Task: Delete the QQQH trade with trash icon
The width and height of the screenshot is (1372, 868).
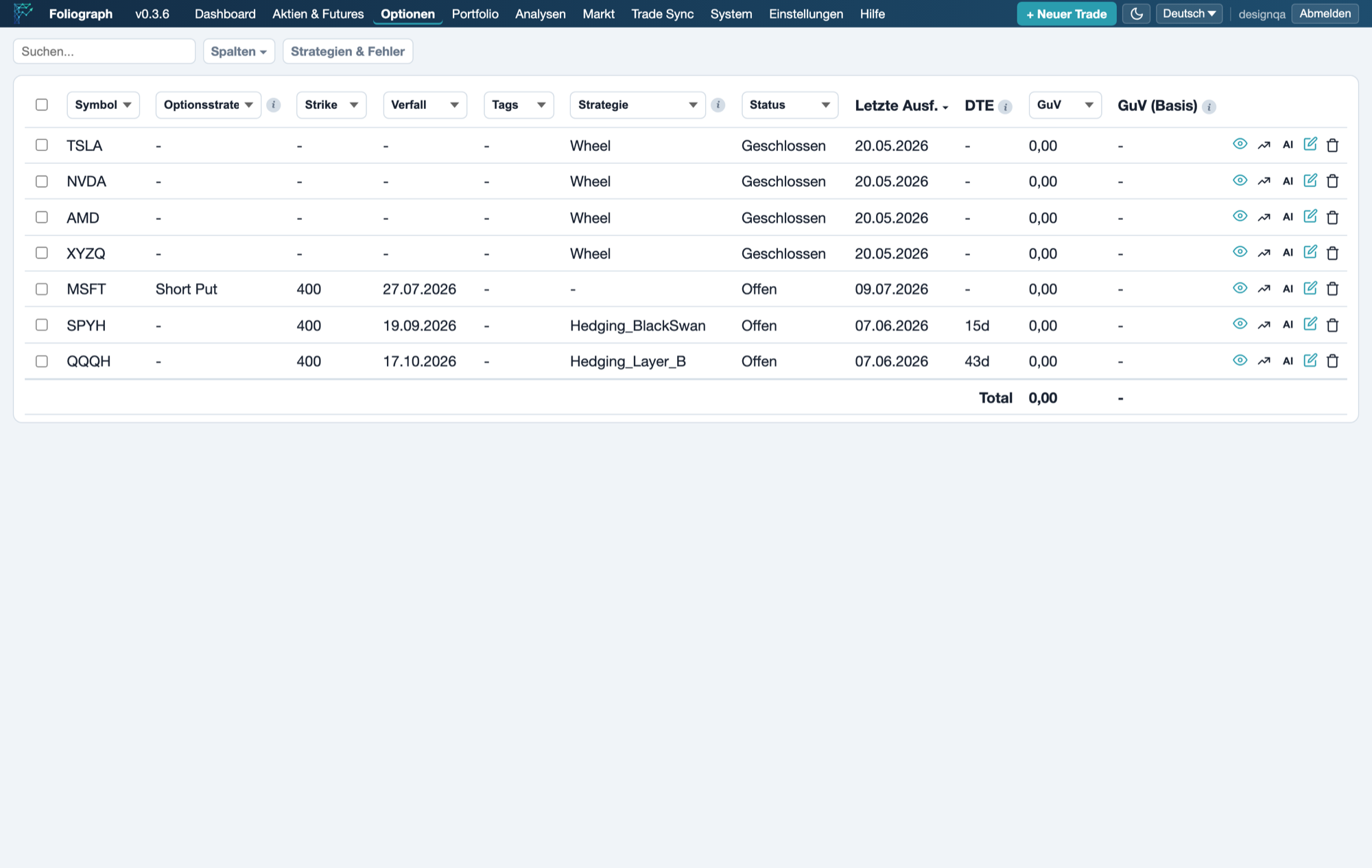Action: point(1333,361)
